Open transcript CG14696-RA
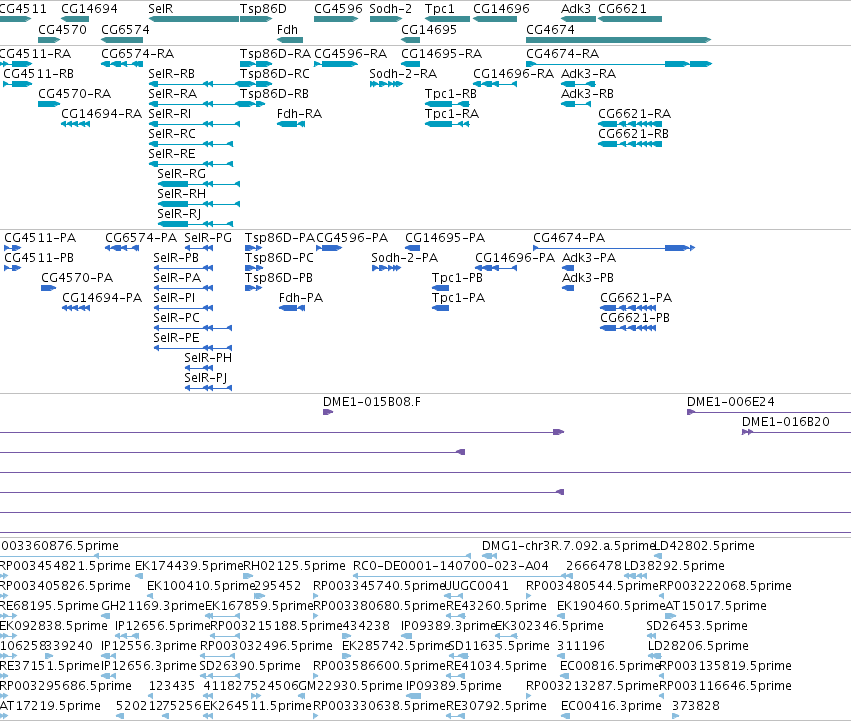 [494, 84]
